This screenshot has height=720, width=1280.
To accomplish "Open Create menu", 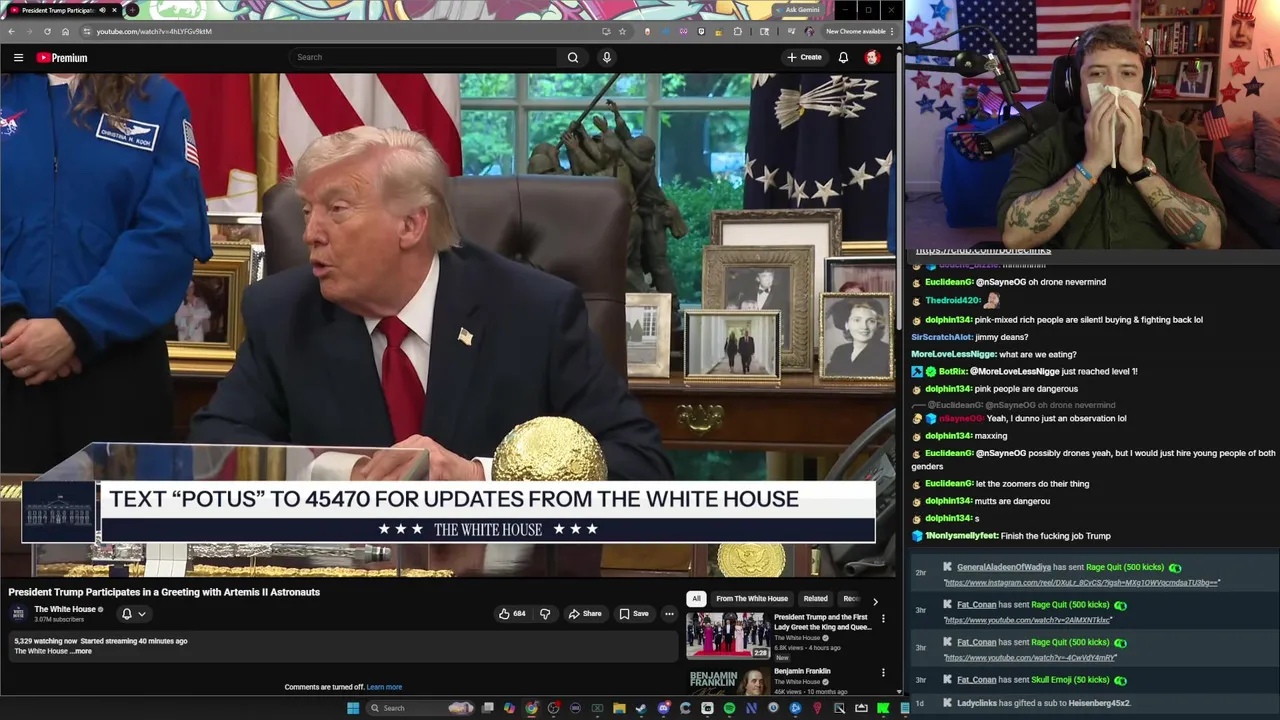I will (804, 57).
